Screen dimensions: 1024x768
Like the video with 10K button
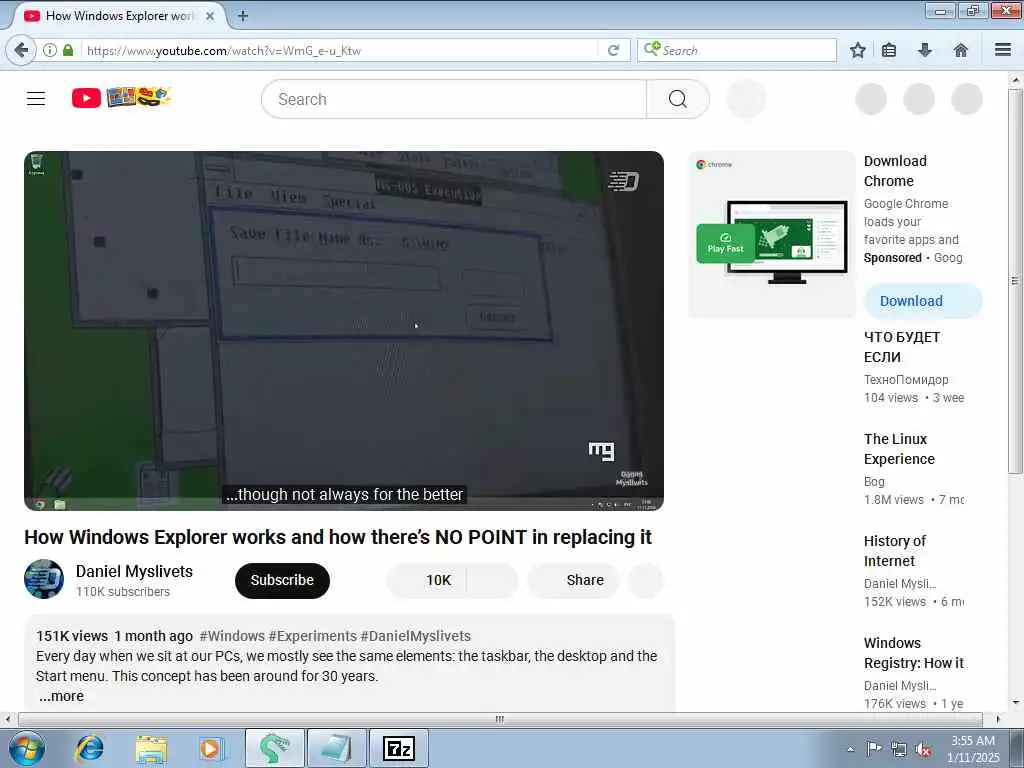(x=426, y=581)
